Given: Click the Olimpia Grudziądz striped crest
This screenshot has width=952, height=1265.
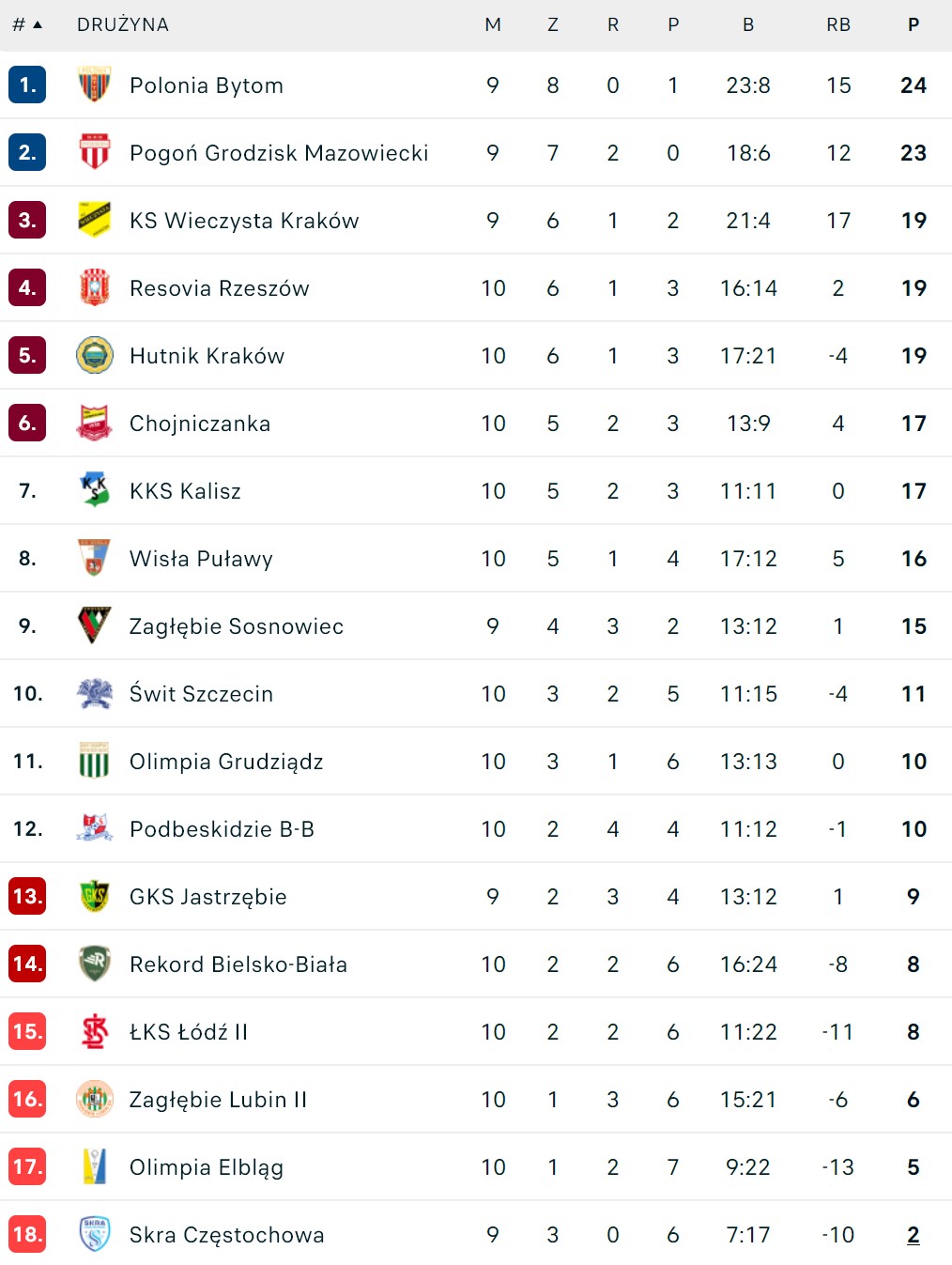Looking at the screenshot, I should [x=94, y=761].
